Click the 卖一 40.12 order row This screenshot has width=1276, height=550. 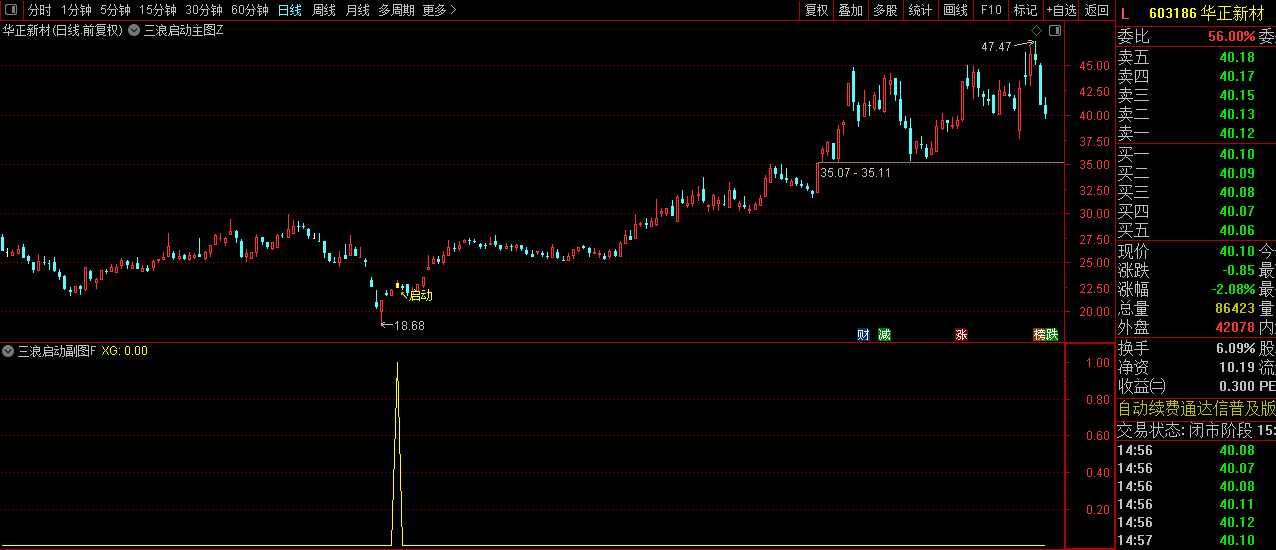tap(1195, 133)
